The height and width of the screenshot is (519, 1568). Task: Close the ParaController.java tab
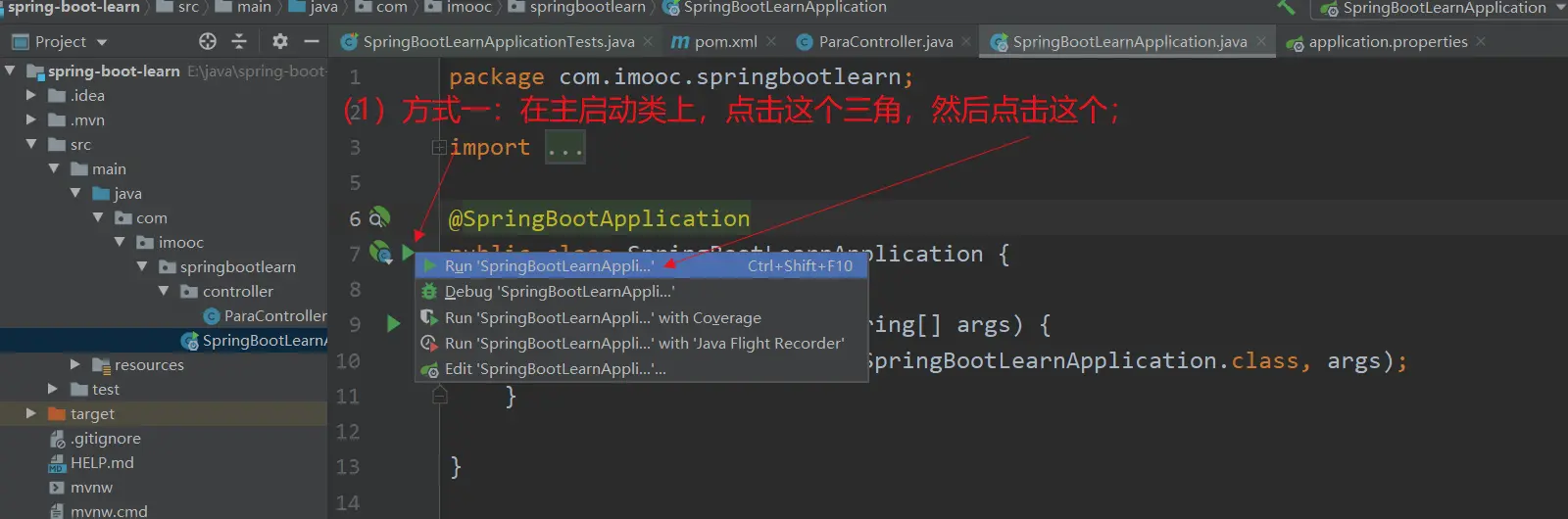coord(966,41)
